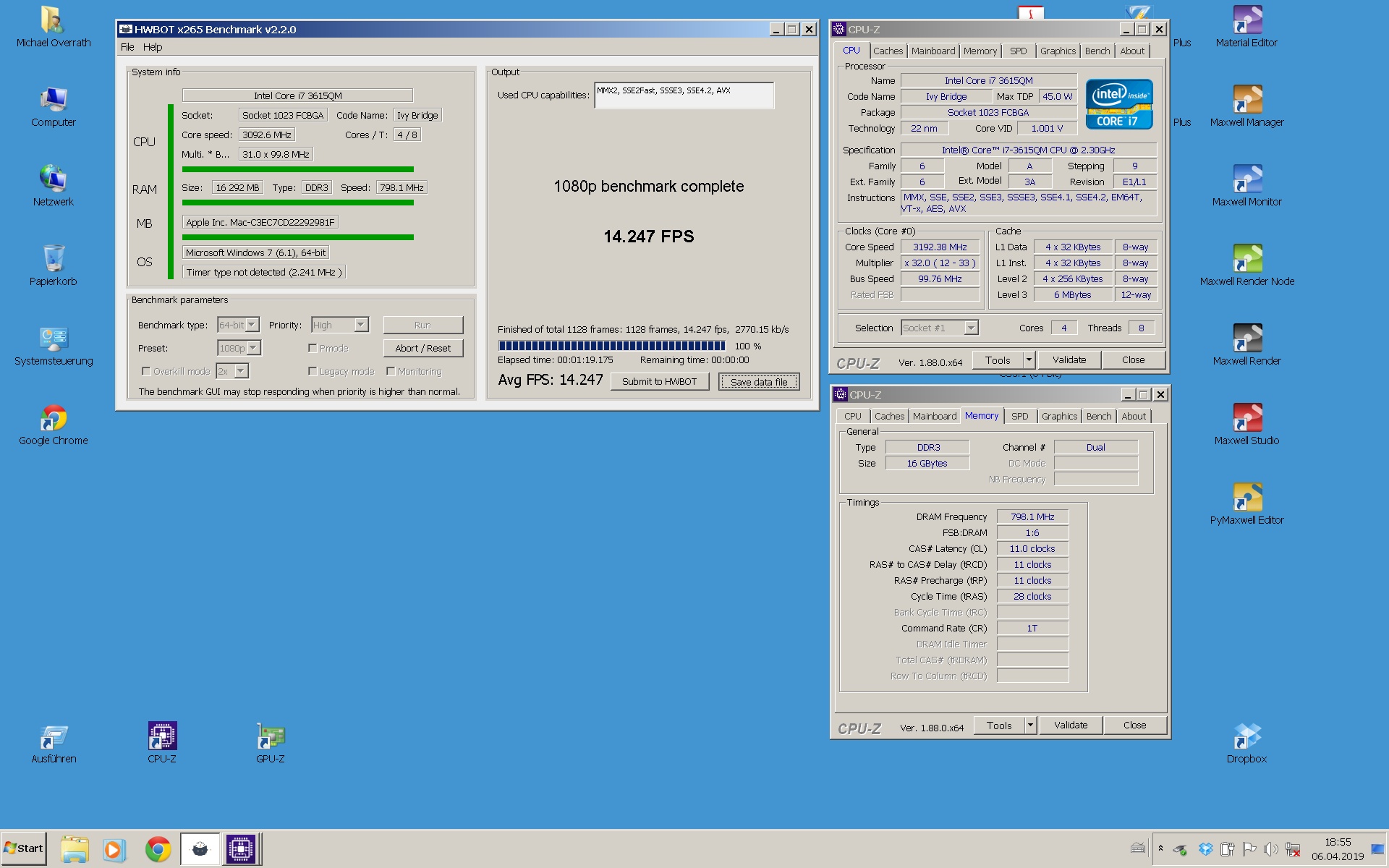This screenshot has height=868, width=1389.
Task: Open the Systemsteuerung desktop icon
Action: (54, 345)
